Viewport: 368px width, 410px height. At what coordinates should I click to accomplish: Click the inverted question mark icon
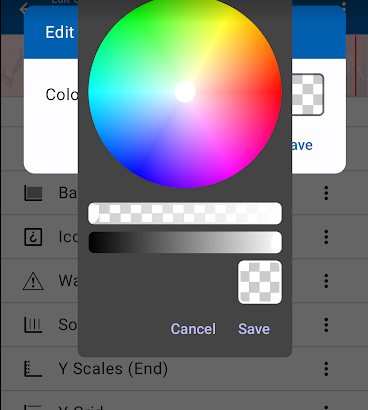coord(33,237)
